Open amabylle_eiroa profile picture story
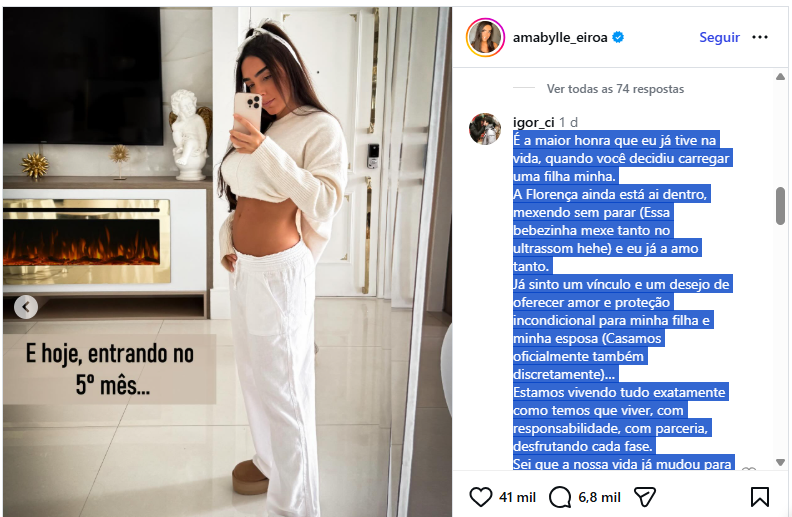The height and width of the screenshot is (517, 792). 485,37
